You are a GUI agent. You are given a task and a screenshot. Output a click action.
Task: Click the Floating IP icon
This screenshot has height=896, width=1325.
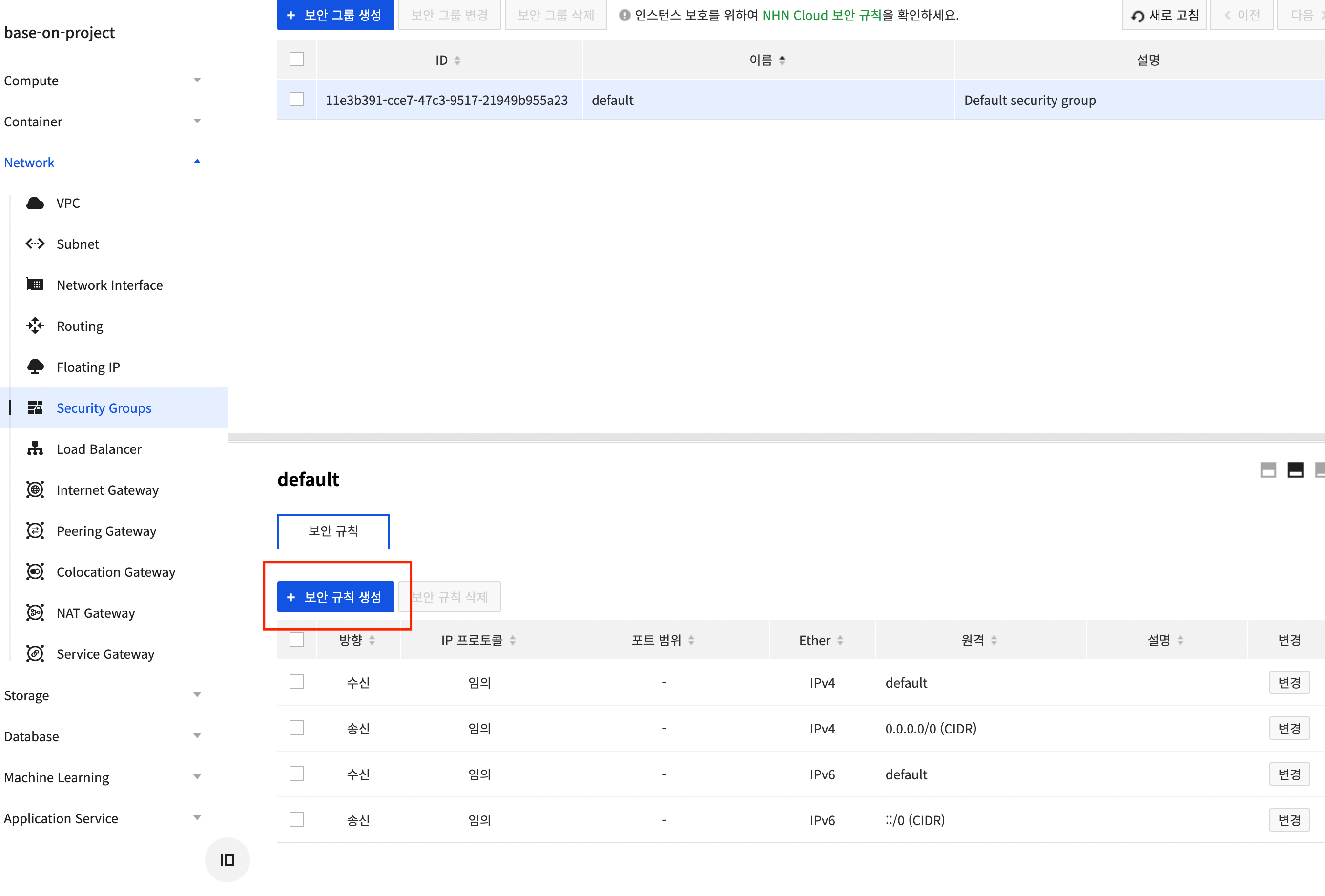pyautogui.click(x=35, y=367)
